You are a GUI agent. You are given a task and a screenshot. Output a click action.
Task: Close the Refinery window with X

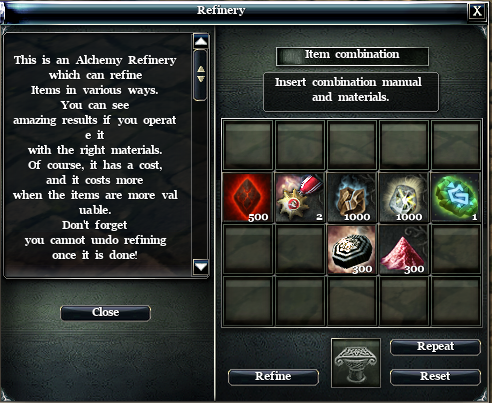(477, 12)
